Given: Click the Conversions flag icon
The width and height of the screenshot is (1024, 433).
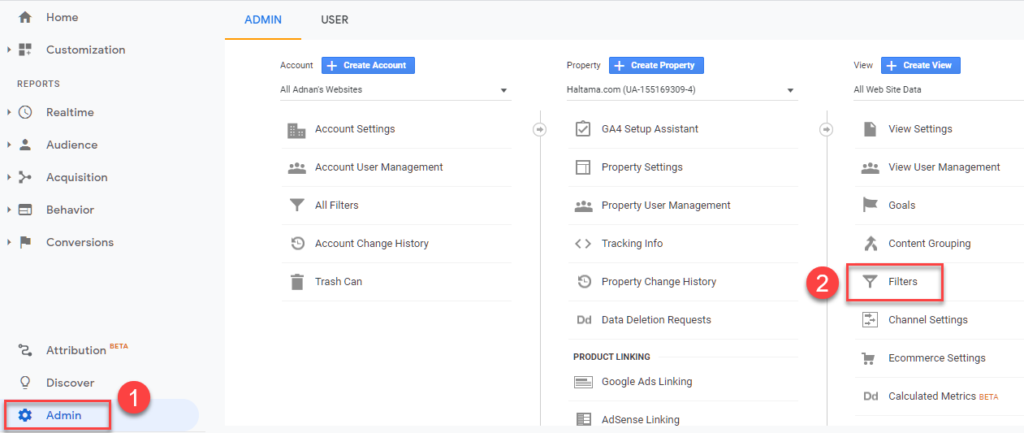Looking at the screenshot, I should 25,242.
